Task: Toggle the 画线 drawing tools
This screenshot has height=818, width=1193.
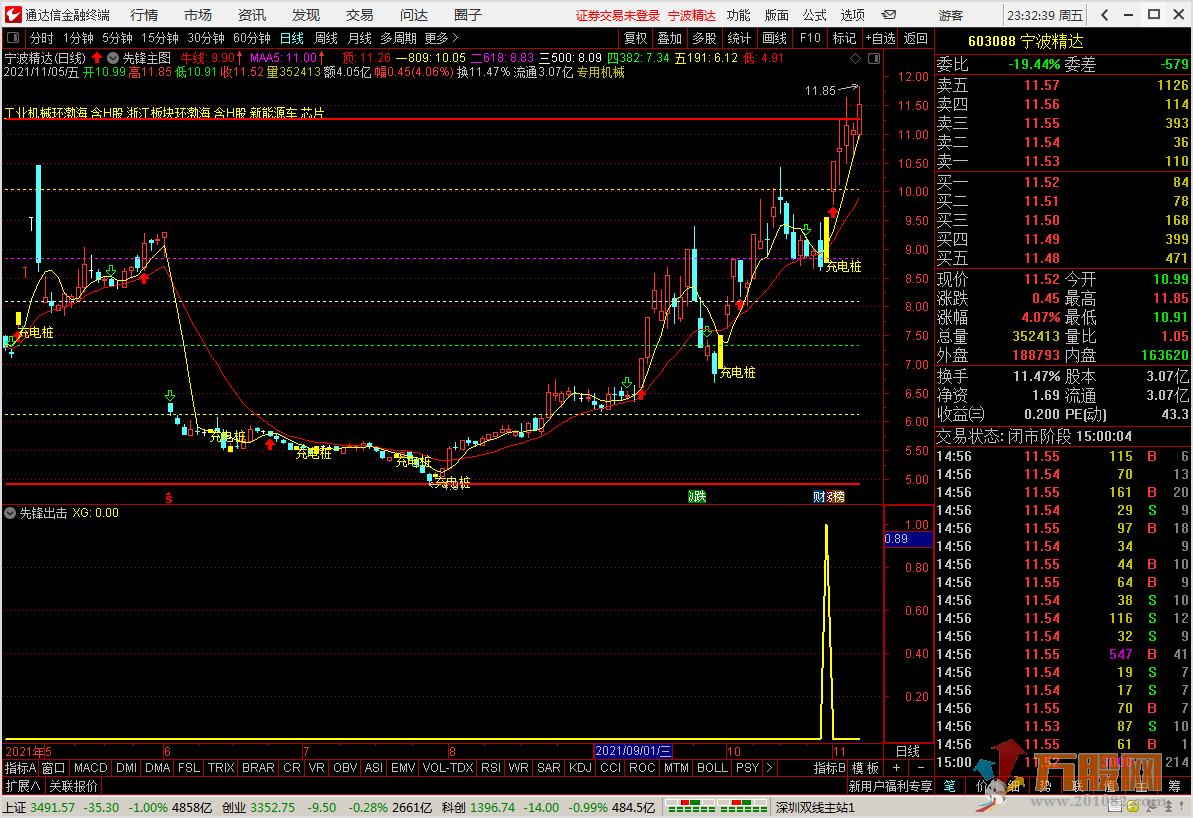Action: pos(774,38)
